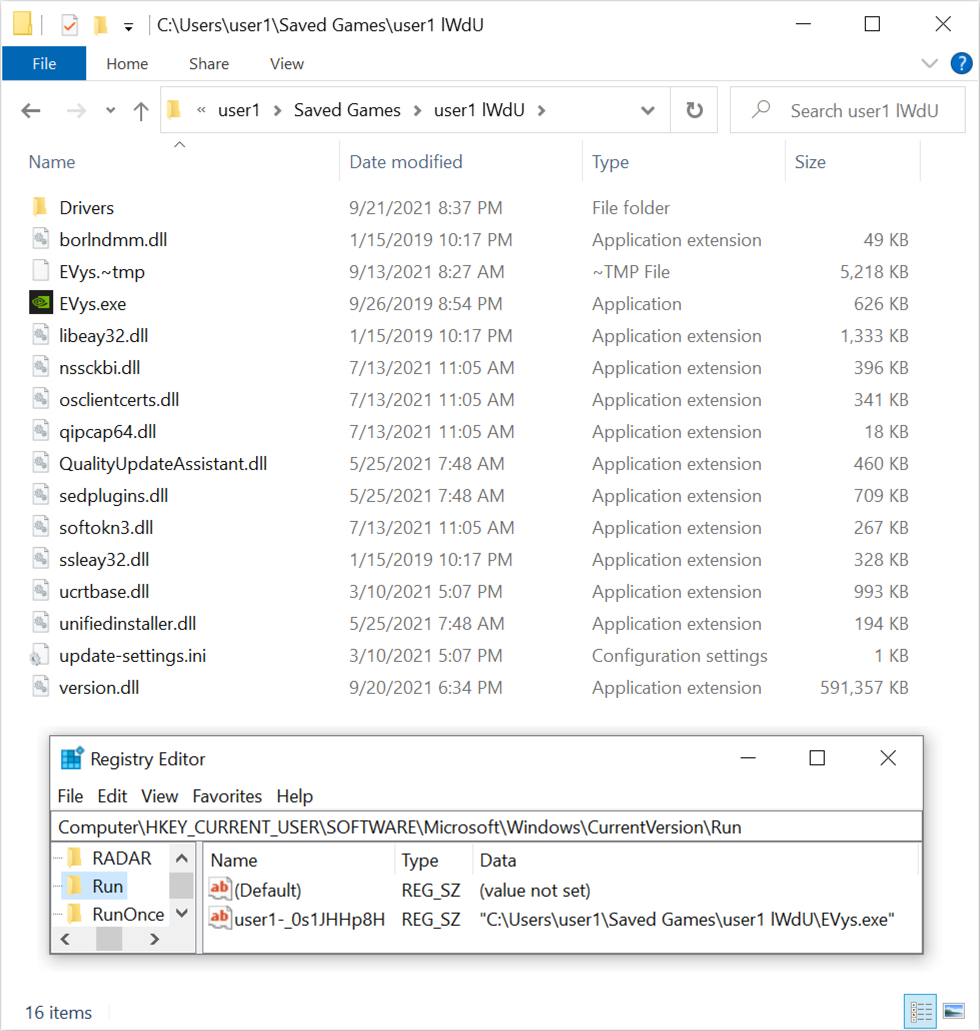Click the Properties checkmark quick access icon
Image resolution: width=980 pixels, height=1031 pixels.
click(x=69, y=26)
